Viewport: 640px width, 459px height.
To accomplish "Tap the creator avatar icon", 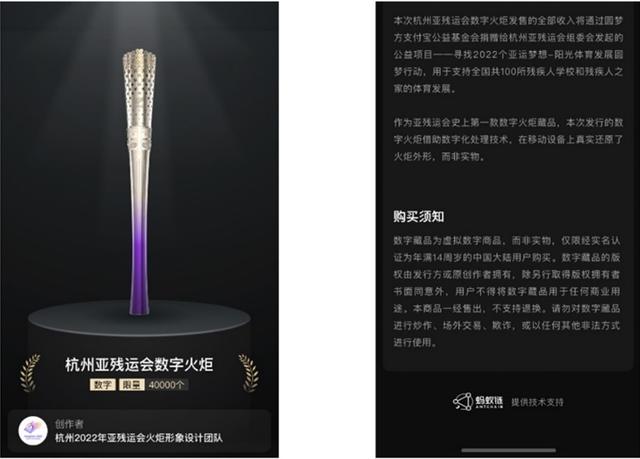I will [33, 431].
